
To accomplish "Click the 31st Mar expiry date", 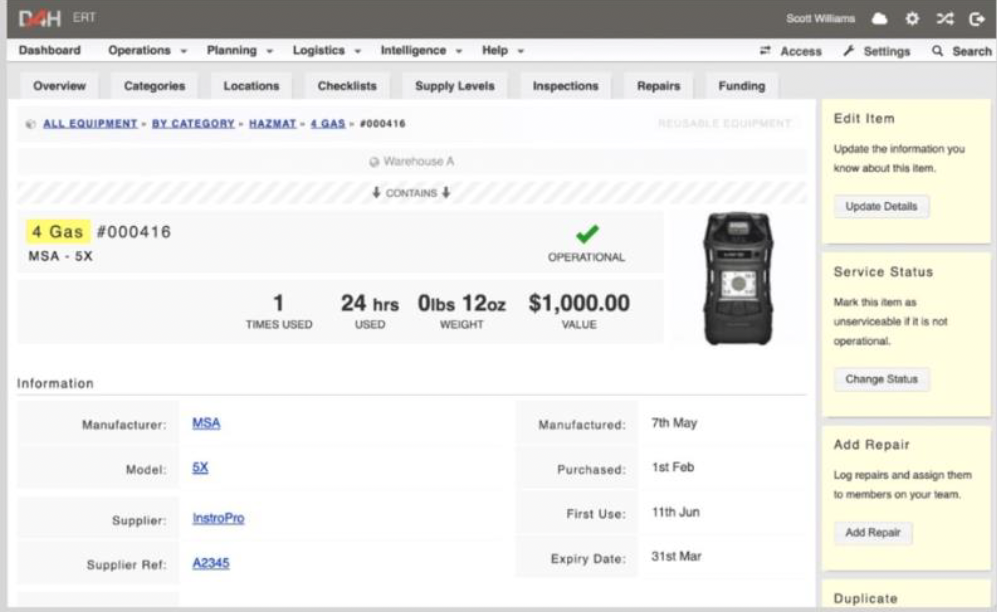I will click(676, 557).
